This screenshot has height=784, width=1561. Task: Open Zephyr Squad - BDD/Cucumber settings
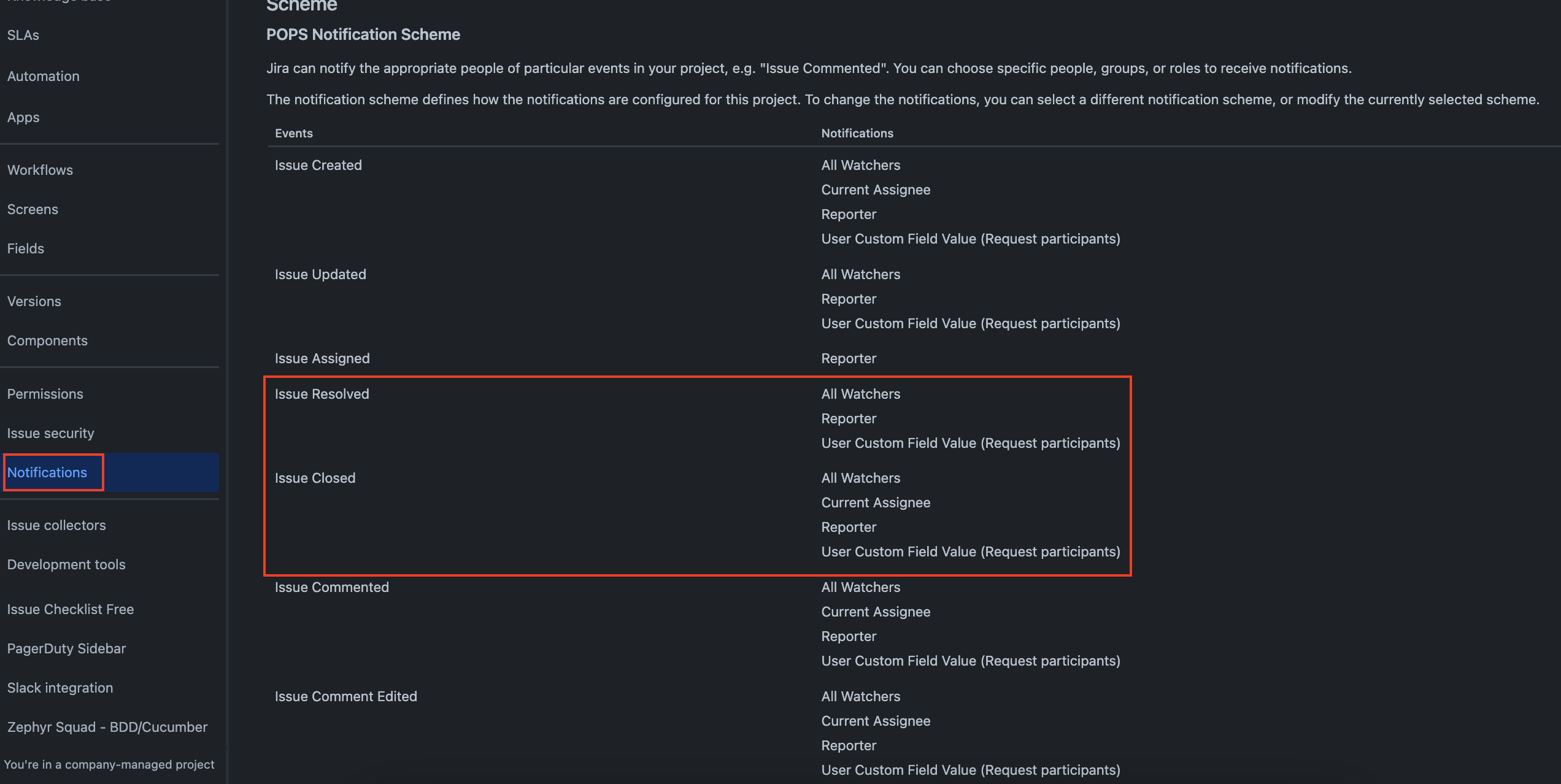[107, 727]
